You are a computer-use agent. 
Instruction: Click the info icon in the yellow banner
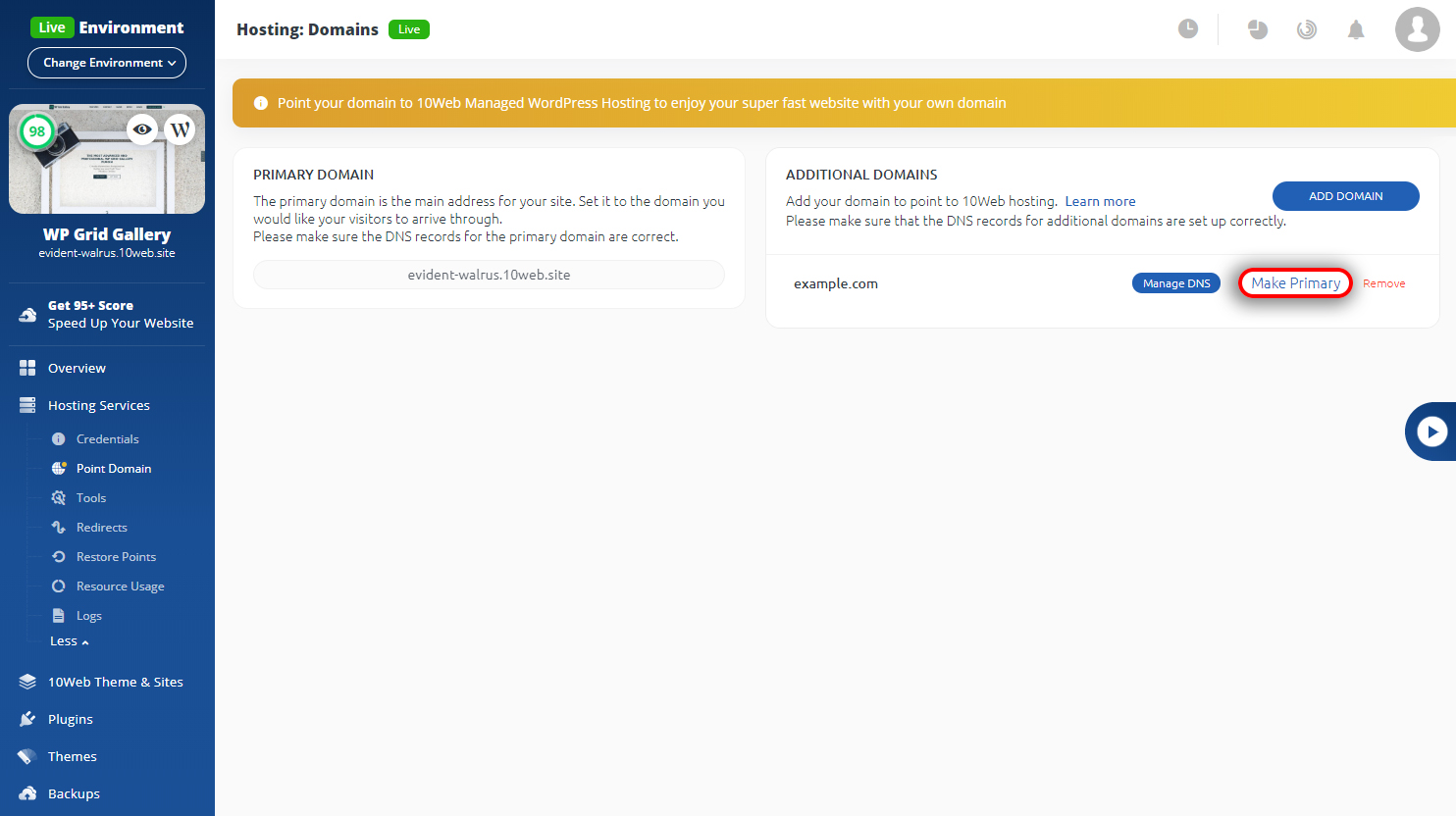261,103
